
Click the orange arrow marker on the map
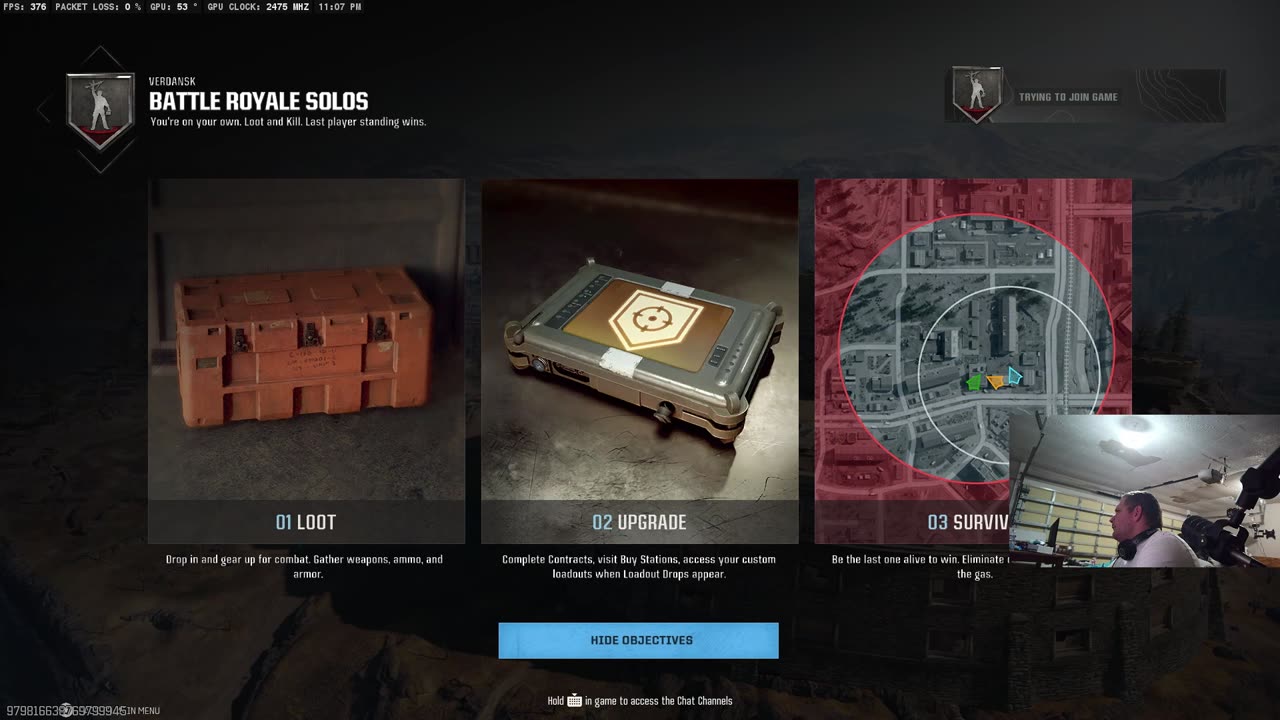996,381
